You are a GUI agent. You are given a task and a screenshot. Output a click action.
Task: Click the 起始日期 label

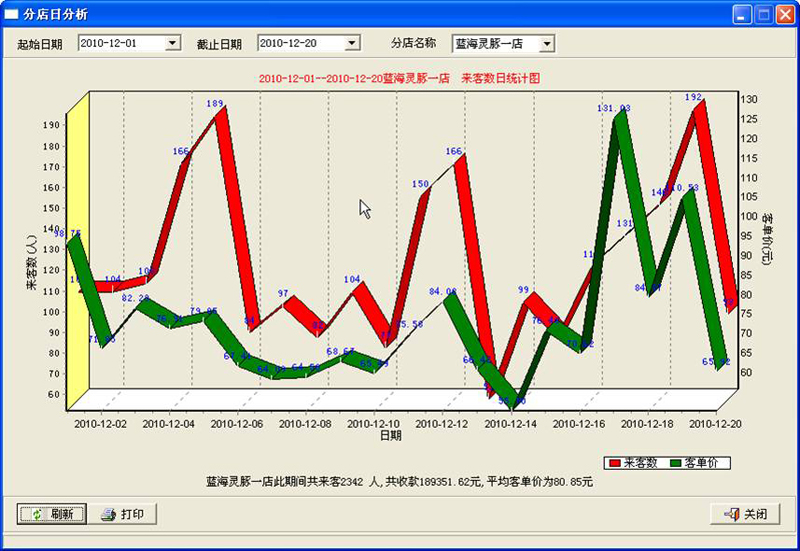click(x=40, y=44)
